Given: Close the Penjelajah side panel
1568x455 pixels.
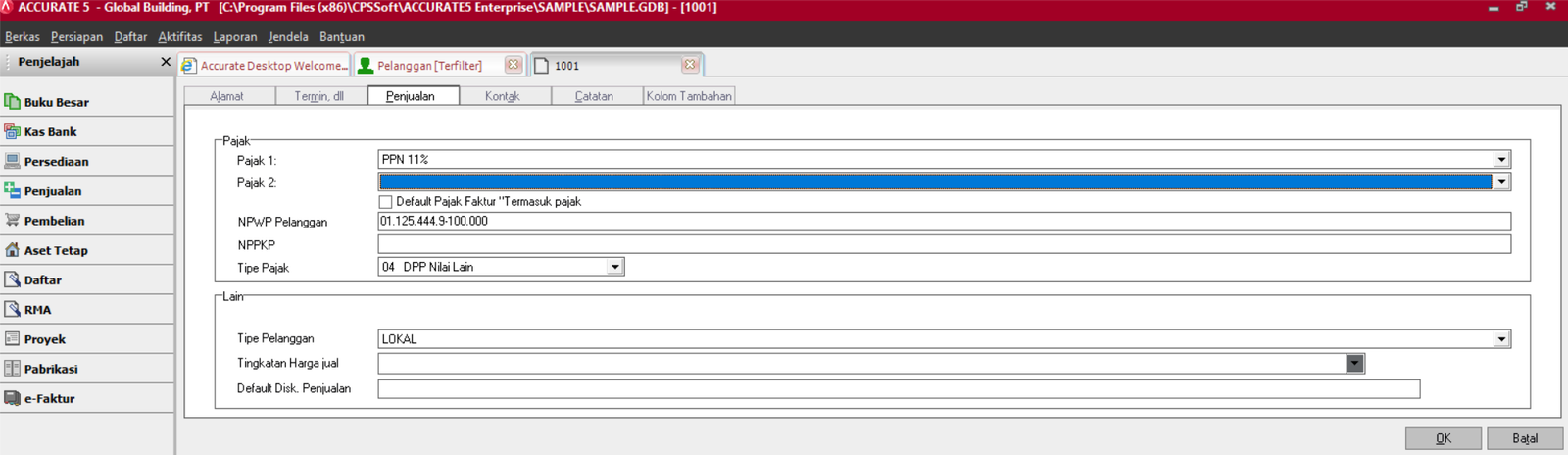Looking at the screenshot, I should [x=165, y=62].
